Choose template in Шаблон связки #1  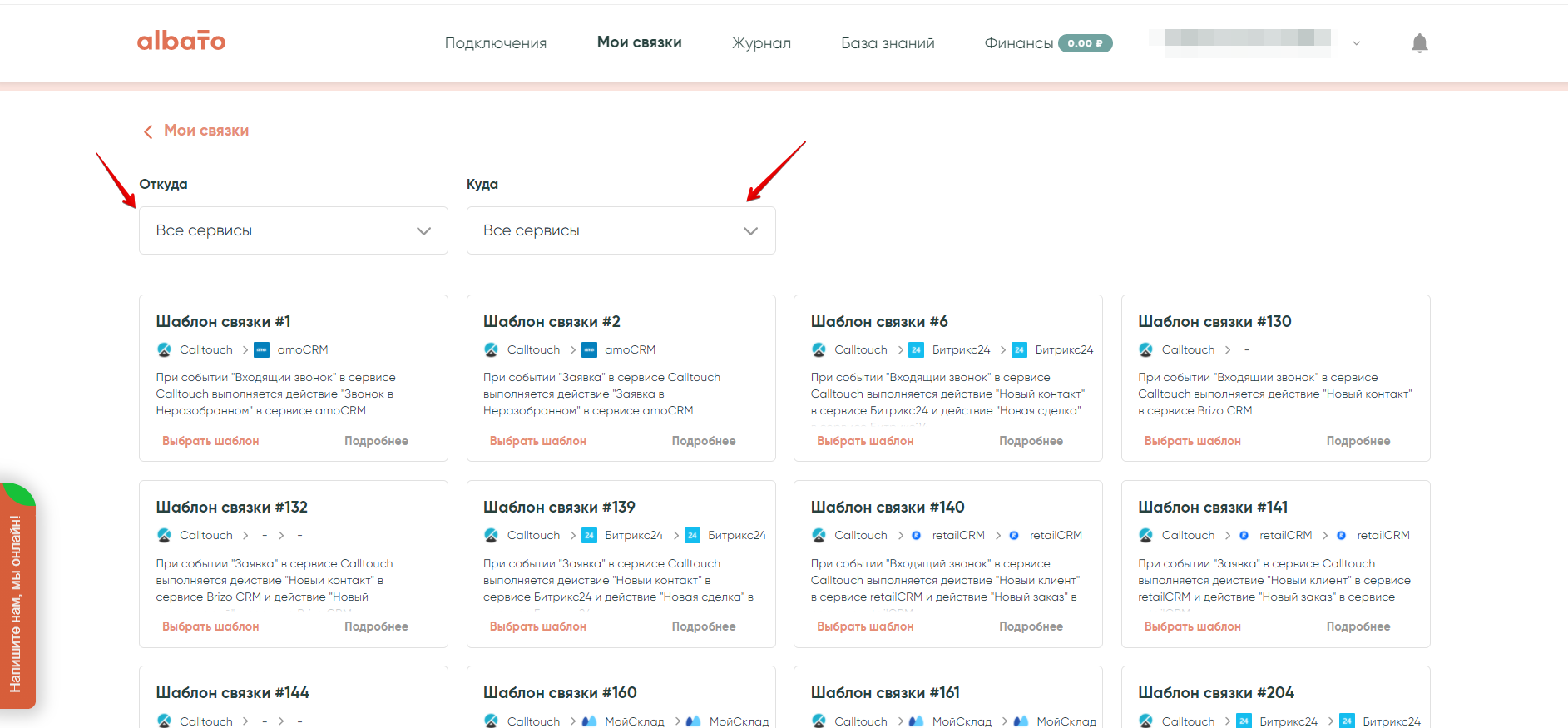210,441
